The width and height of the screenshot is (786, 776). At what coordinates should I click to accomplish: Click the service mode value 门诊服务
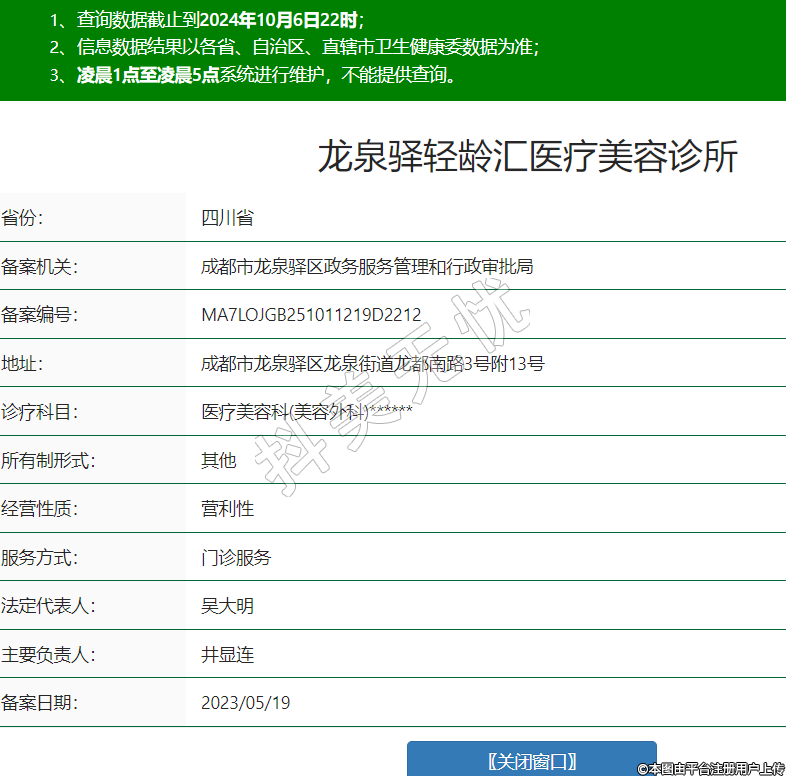click(236, 557)
